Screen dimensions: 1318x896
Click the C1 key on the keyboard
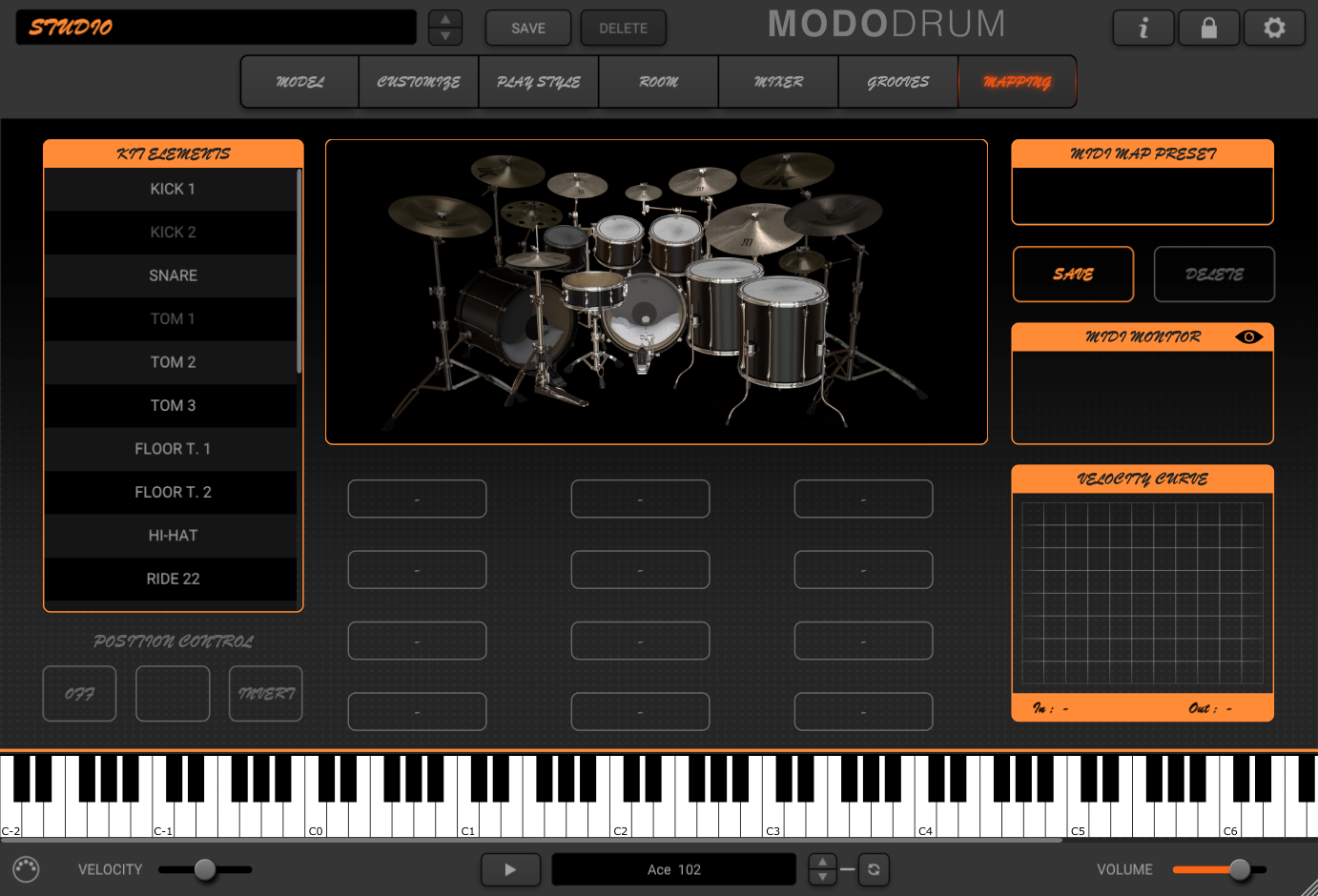point(468,820)
